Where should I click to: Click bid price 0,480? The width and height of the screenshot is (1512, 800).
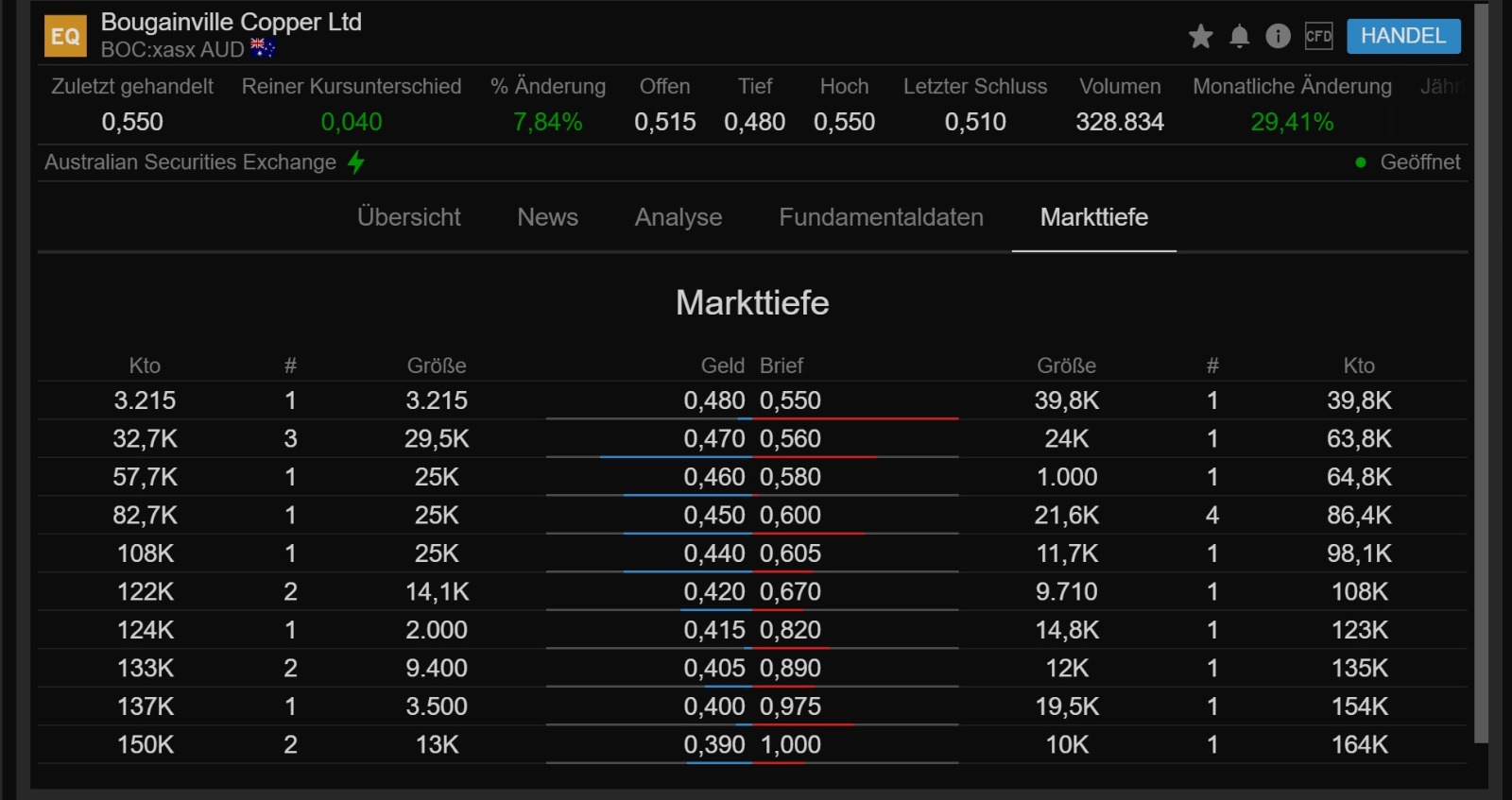(714, 400)
